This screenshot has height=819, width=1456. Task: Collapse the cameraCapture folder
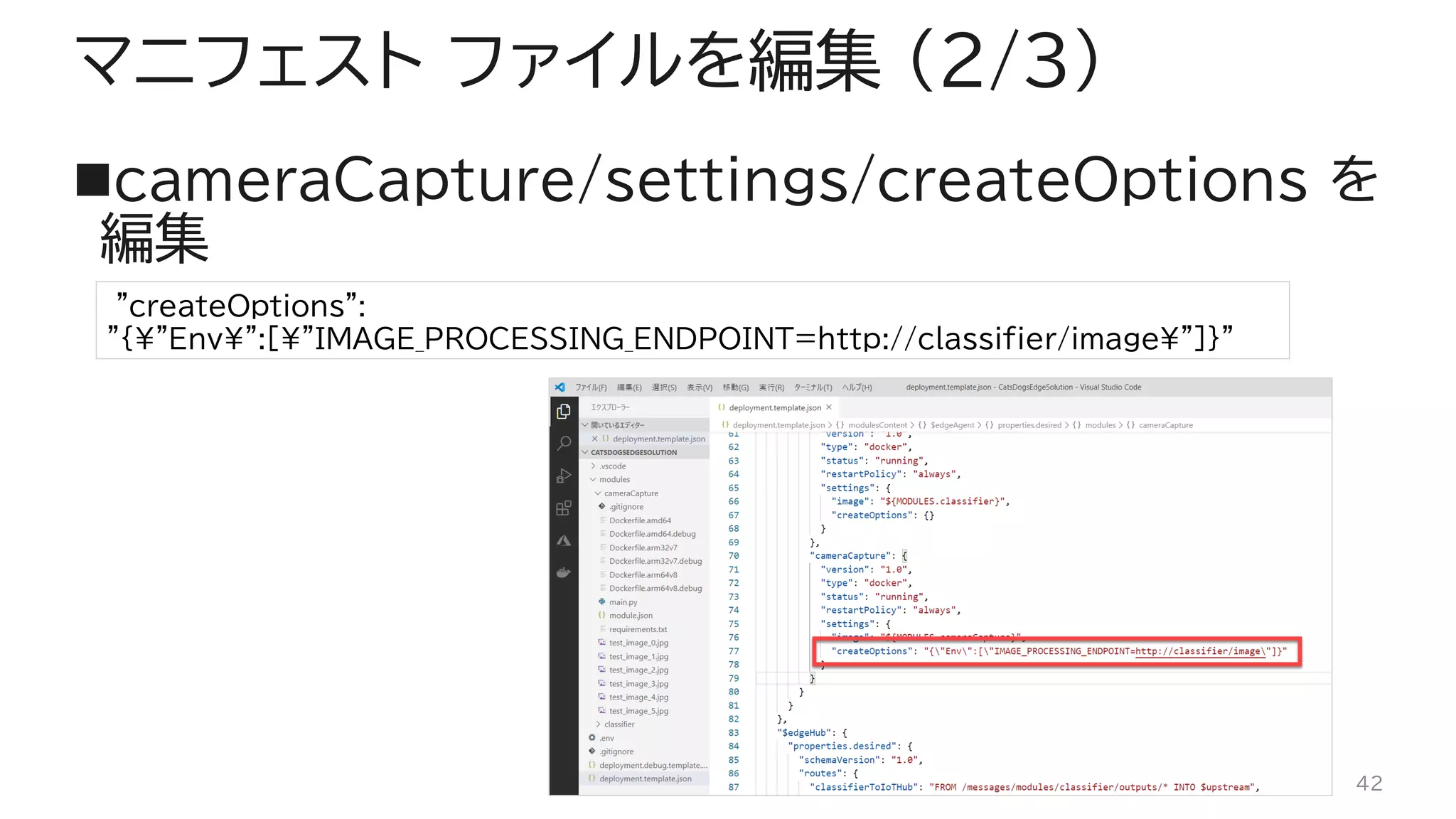[598, 493]
